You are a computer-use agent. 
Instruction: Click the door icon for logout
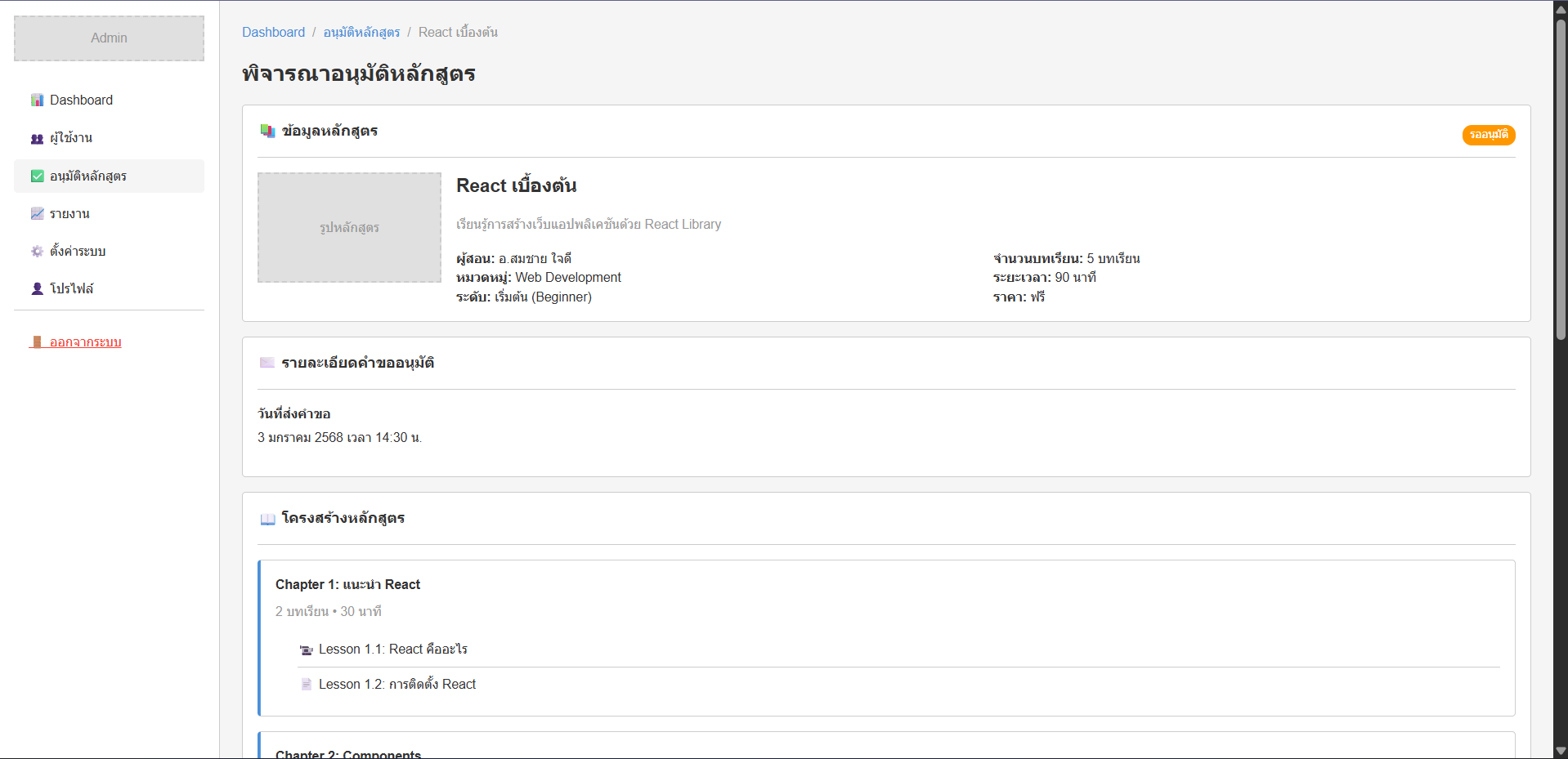point(37,342)
